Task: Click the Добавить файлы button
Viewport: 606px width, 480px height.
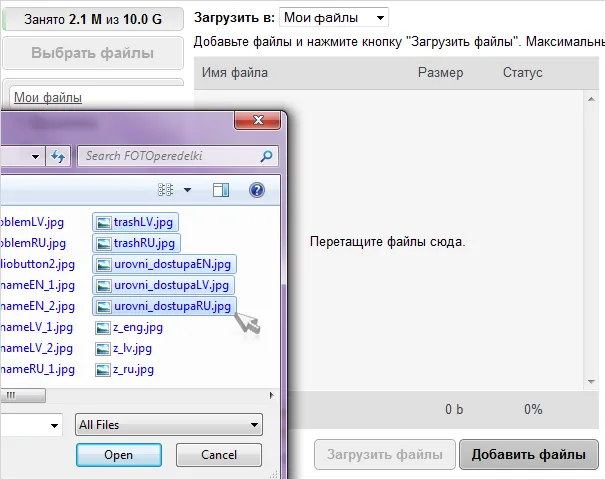Action: pyautogui.click(x=529, y=454)
